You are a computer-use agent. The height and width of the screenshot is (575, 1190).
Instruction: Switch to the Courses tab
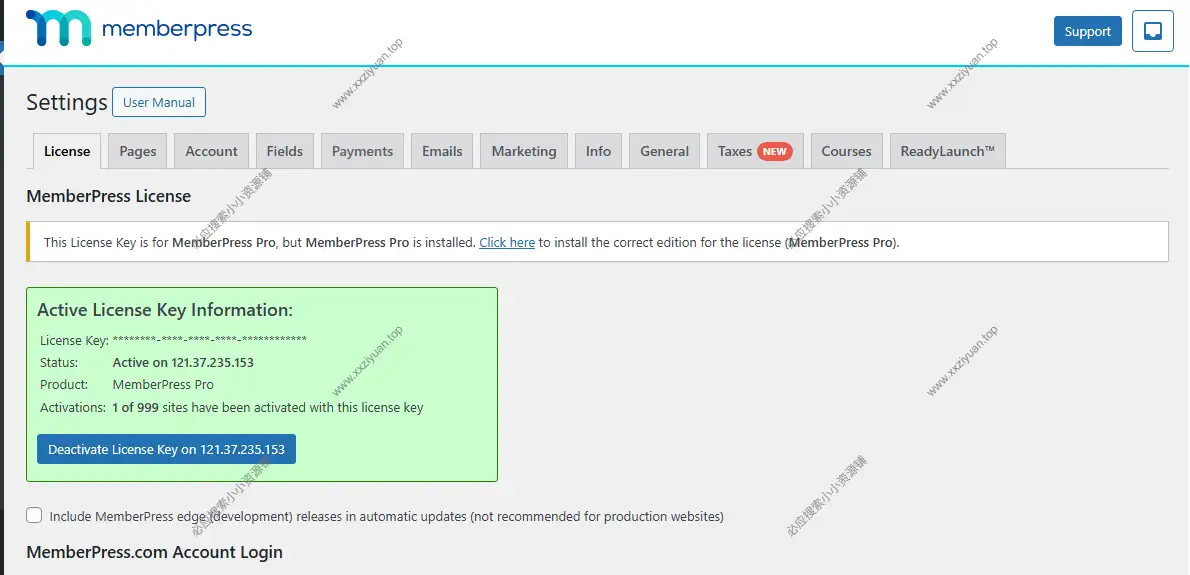(846, 151)
